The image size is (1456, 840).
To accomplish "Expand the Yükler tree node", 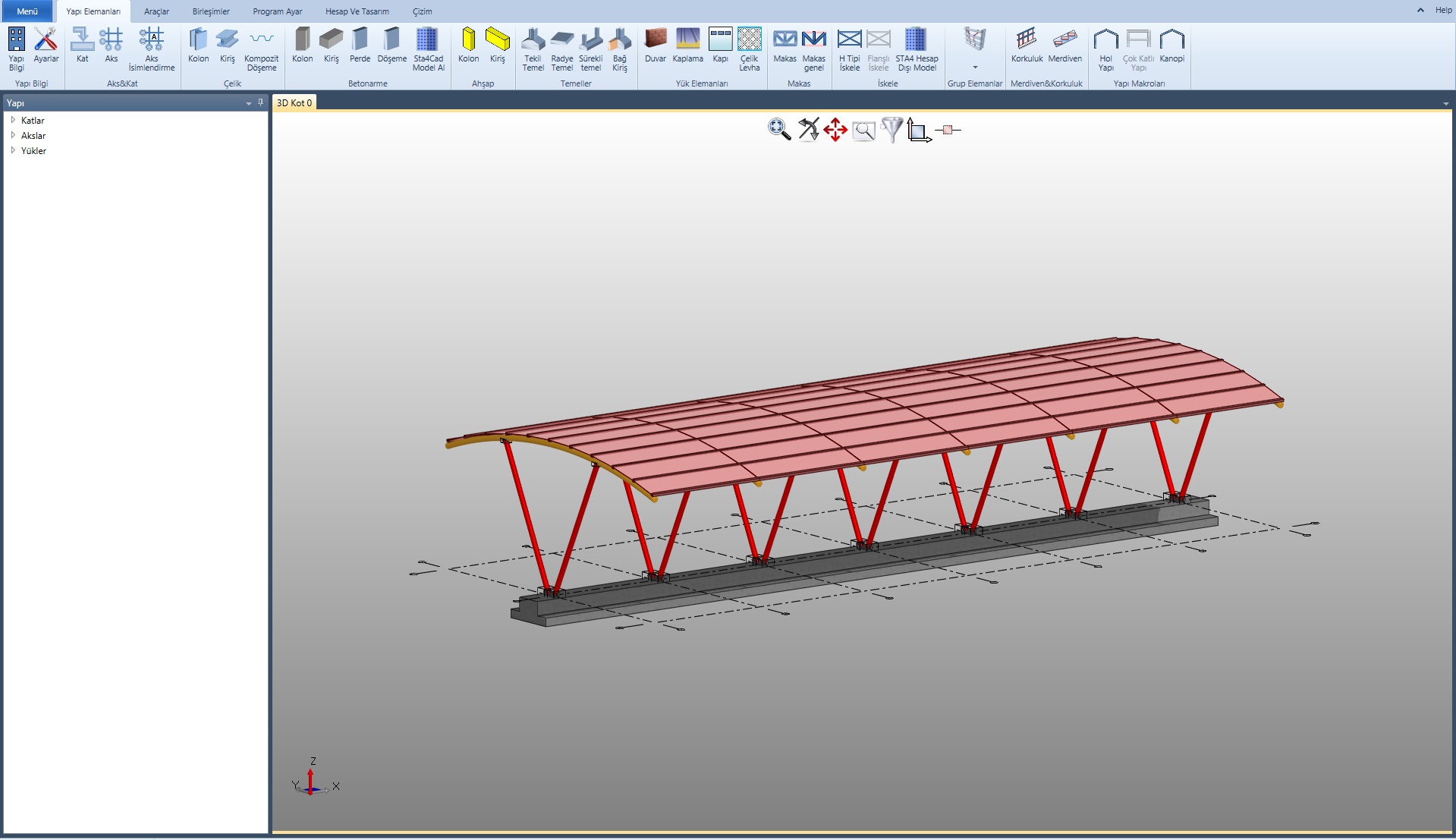I will [x=13, y=150].
